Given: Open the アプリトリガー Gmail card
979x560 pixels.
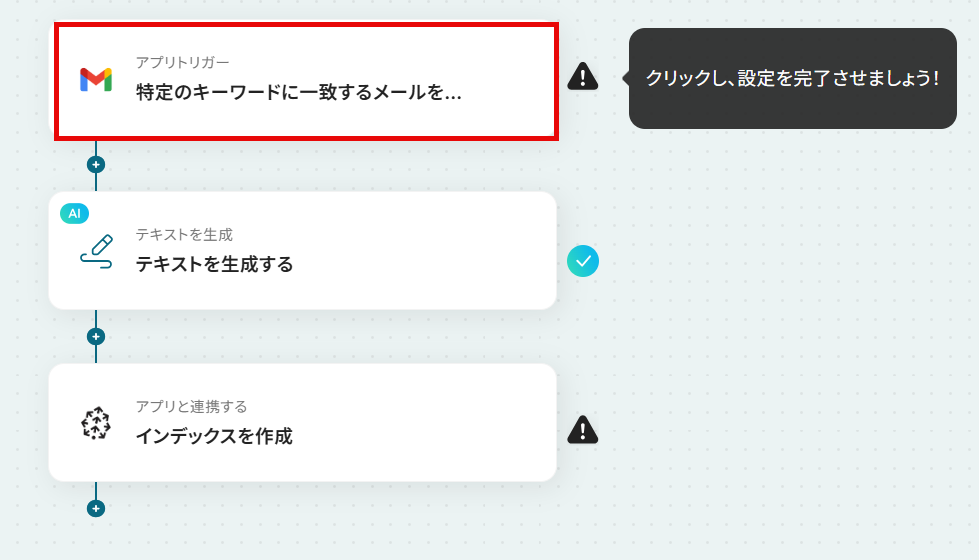Looking at the screenshot, I should point(306,81).
